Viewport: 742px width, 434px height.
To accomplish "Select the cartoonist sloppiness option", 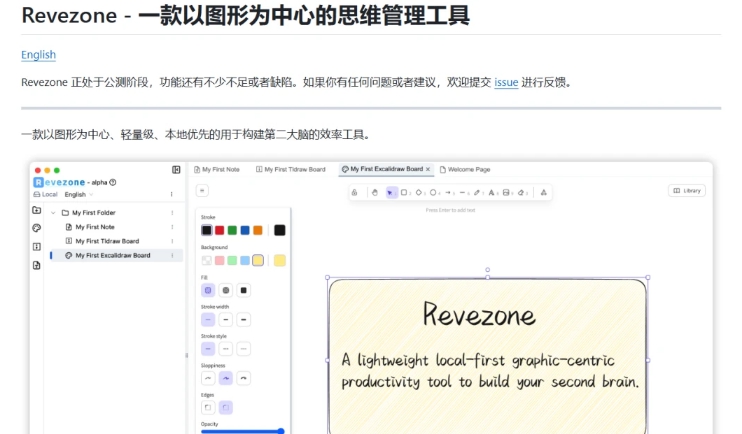I will [243, 378].
